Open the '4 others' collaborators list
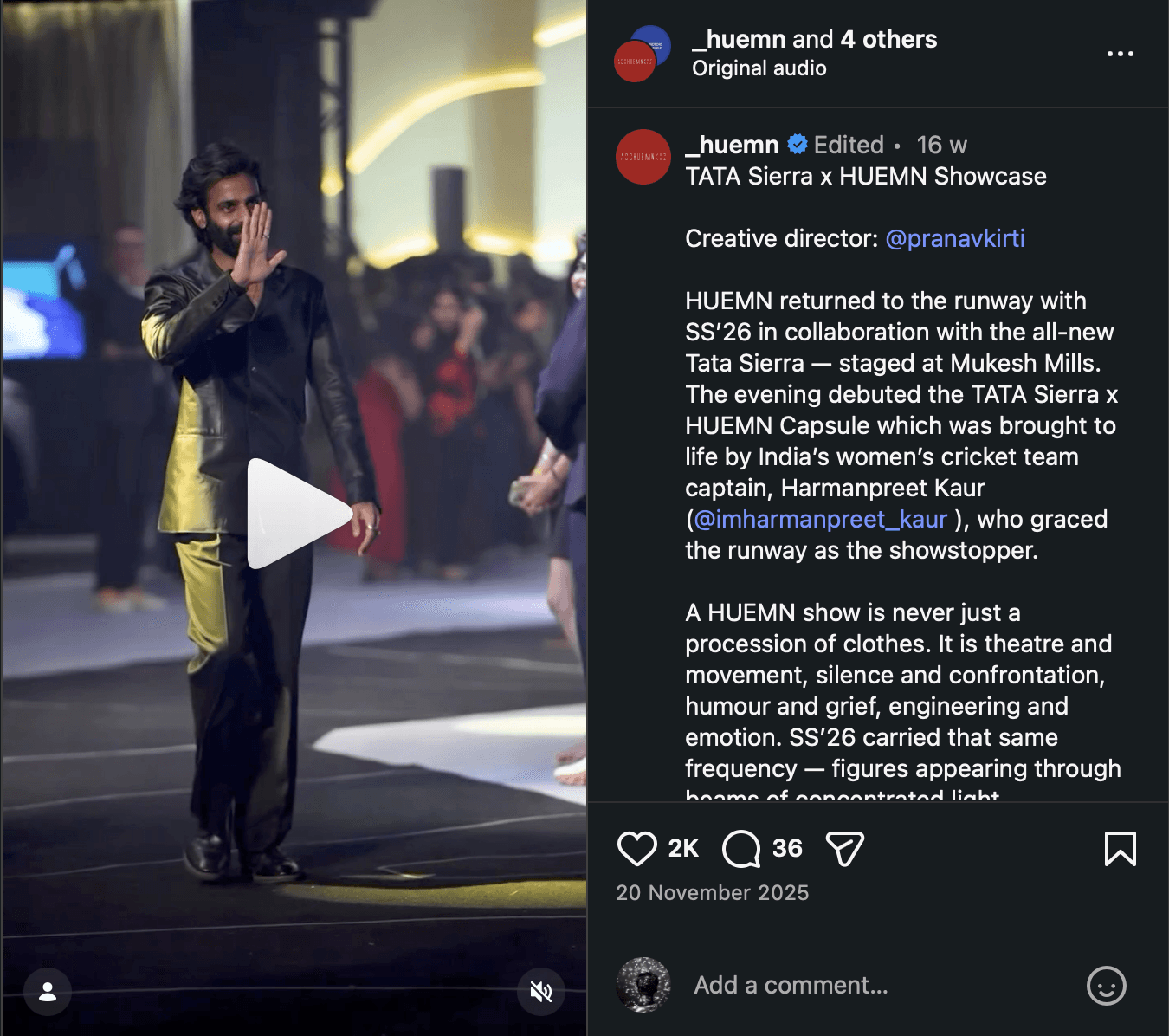The width and height of the screenshot is (1169, 1036). 888,39
